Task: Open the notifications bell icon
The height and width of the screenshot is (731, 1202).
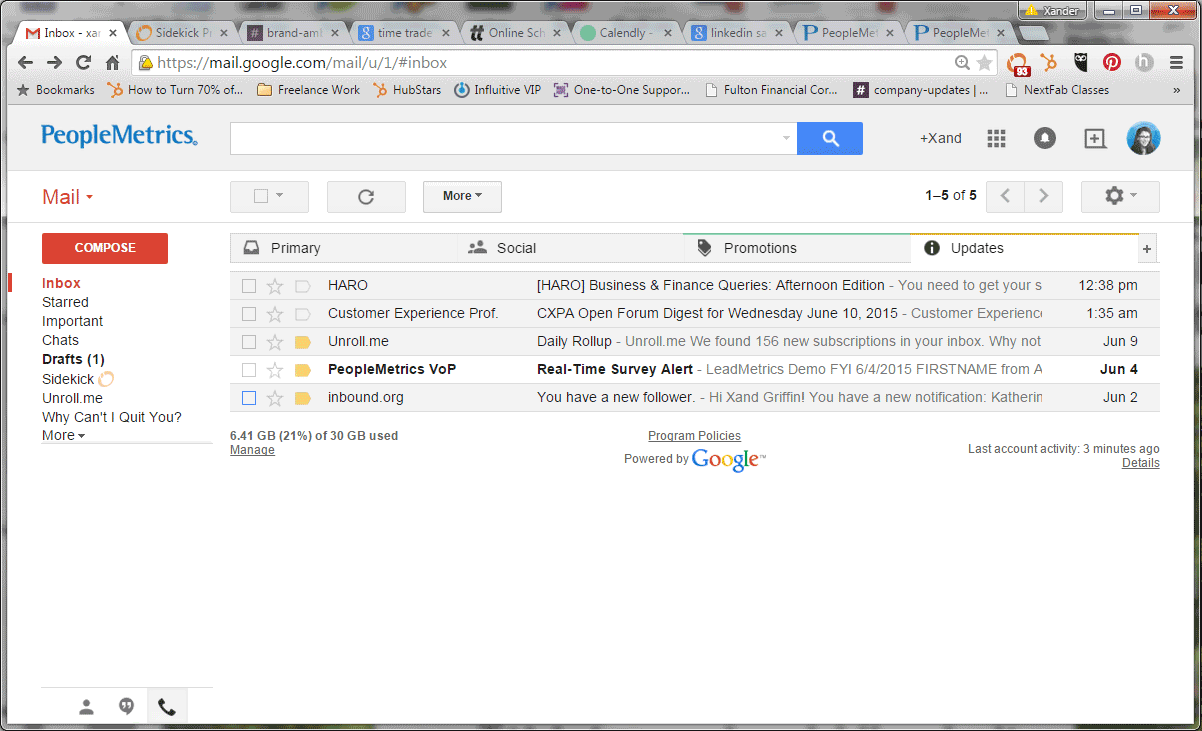Action: 1045,139
